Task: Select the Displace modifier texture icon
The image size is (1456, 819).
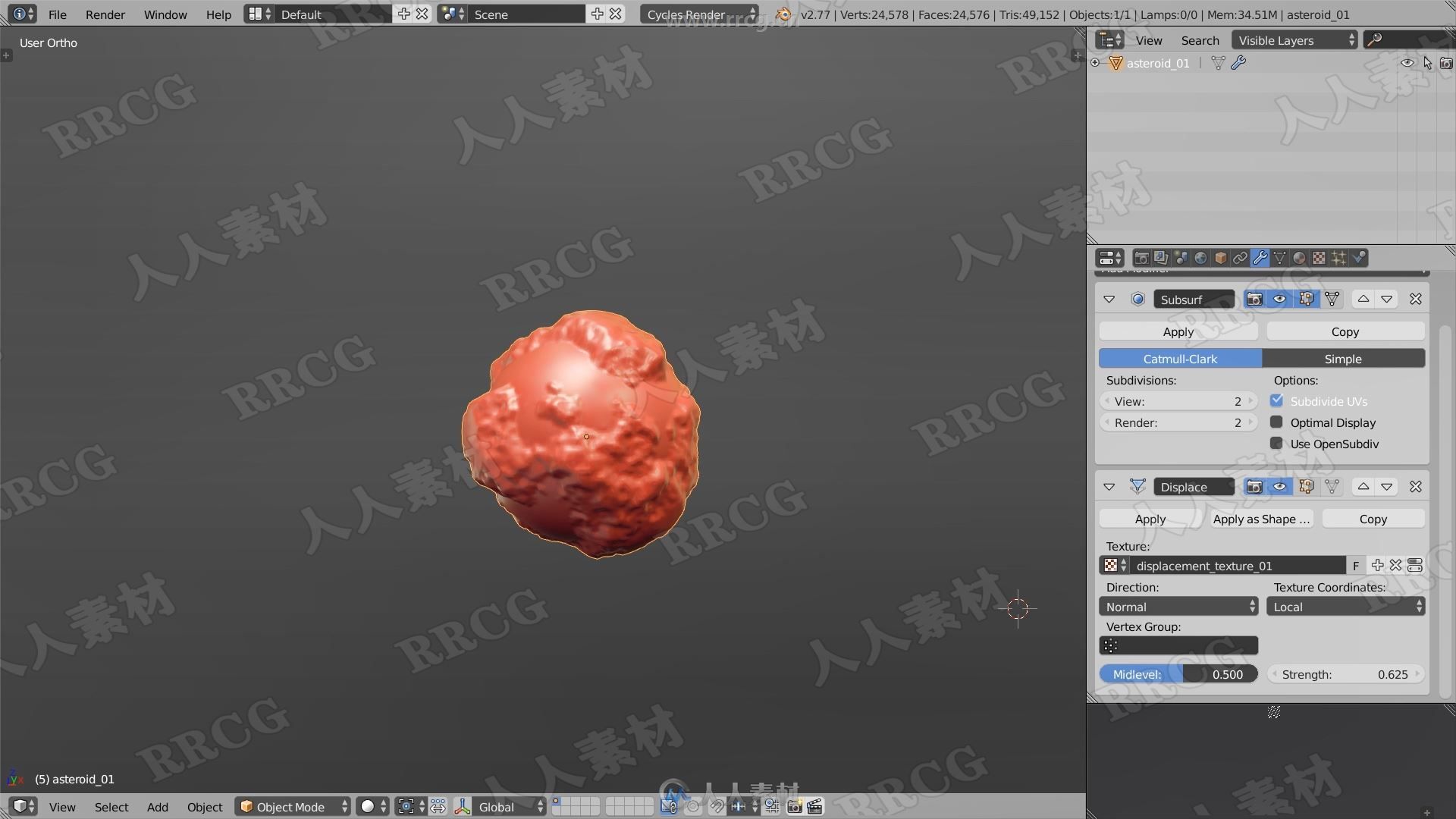Action: (x=1113, y=565)
